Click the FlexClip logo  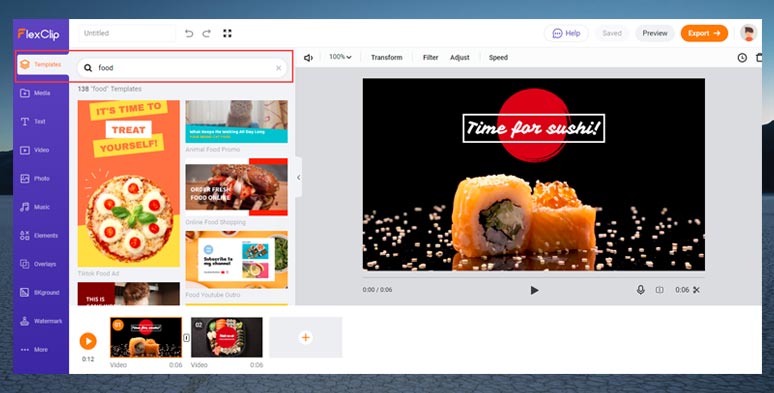(39, 34)
